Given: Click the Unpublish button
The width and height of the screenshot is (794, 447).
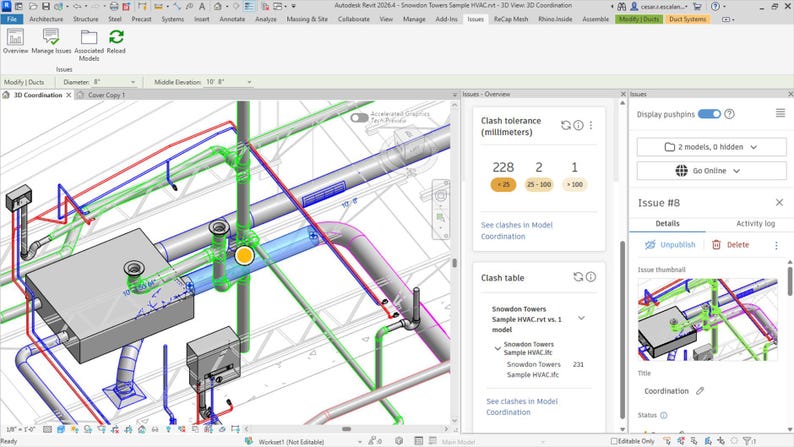Looking at the screenshot, I should (x=669, y=245).
